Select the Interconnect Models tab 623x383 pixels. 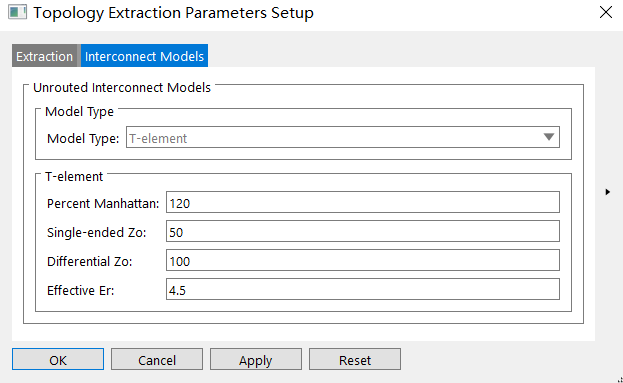pyautogui.click(x=144, y=56)
